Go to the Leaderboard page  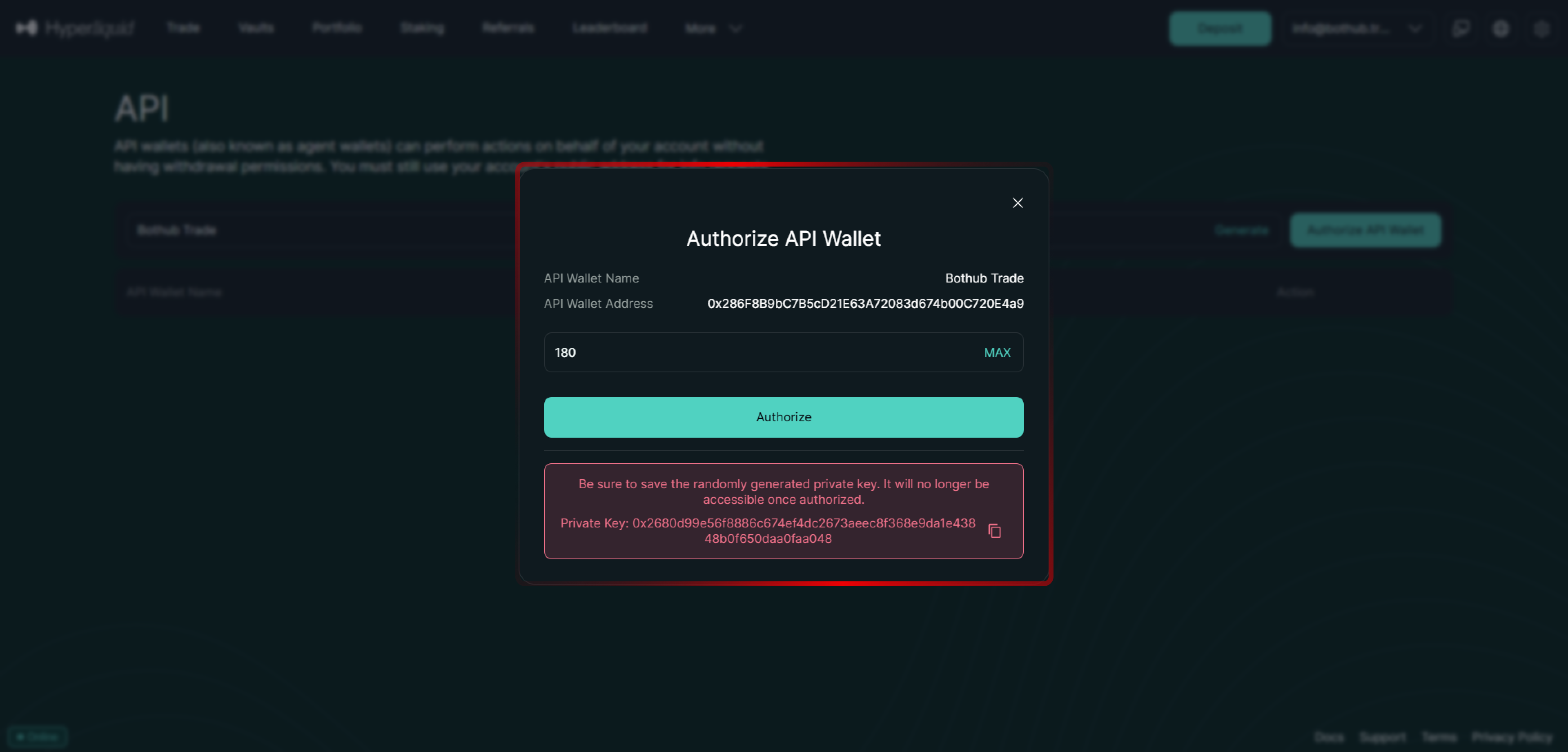tap(609, 28)
